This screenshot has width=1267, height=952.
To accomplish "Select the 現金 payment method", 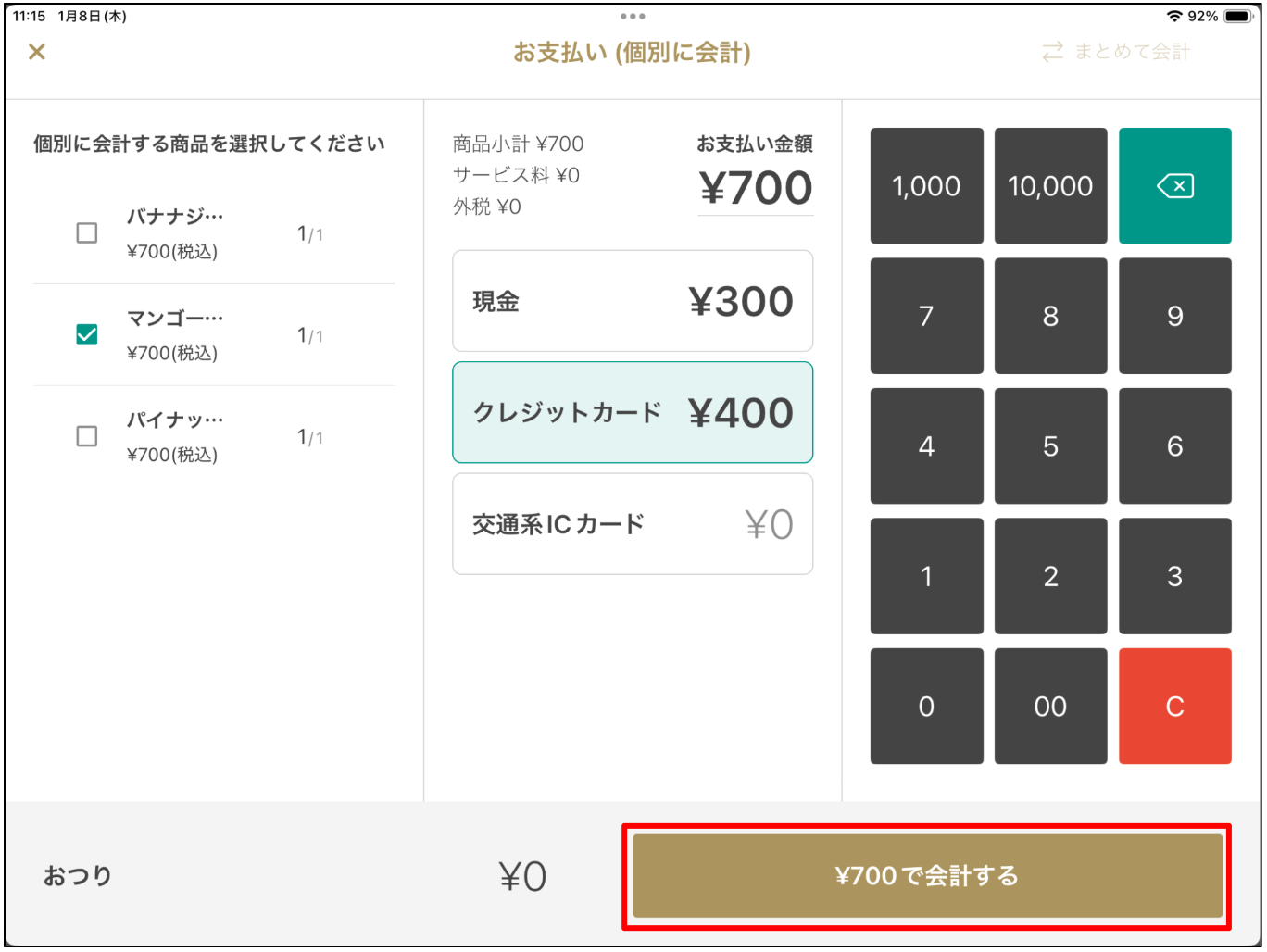I will tap(633, 301).
